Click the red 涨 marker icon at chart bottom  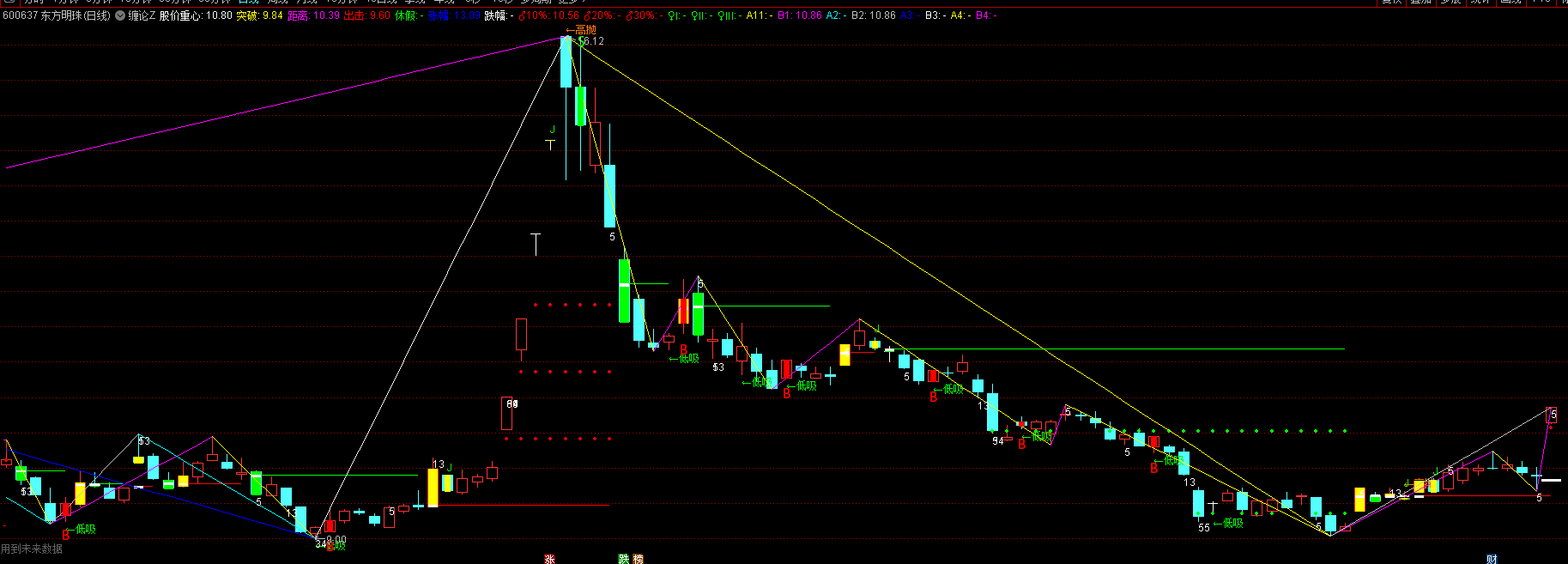pyautogui.click(x=549, y=559)
